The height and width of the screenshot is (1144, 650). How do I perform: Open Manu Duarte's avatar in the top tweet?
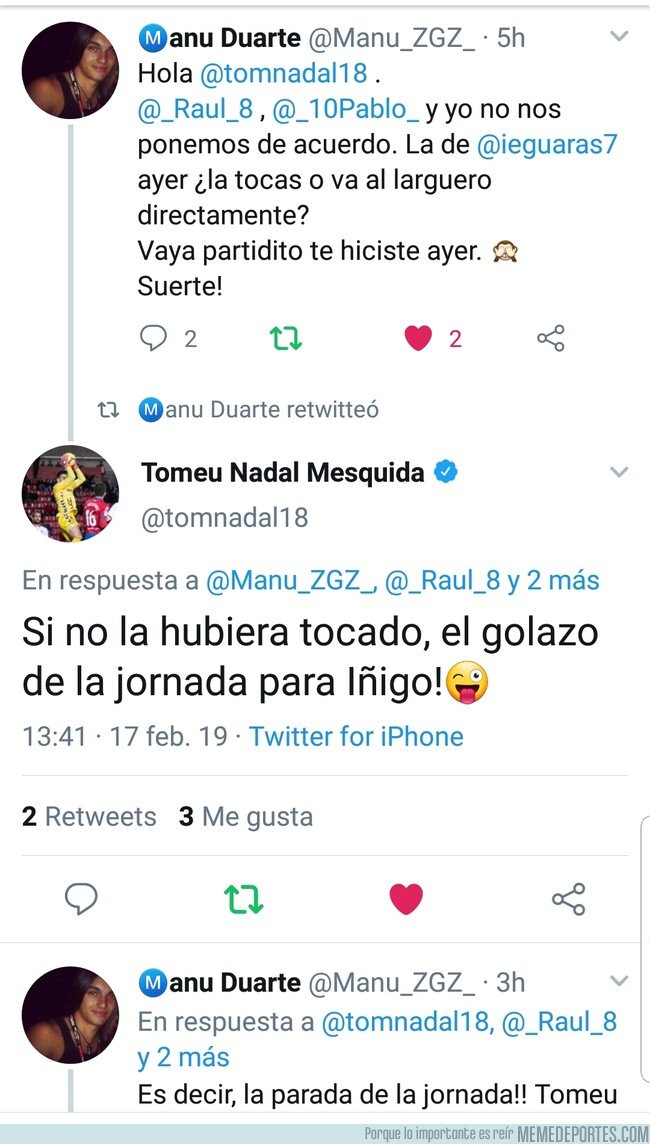(x=70, y=70)
